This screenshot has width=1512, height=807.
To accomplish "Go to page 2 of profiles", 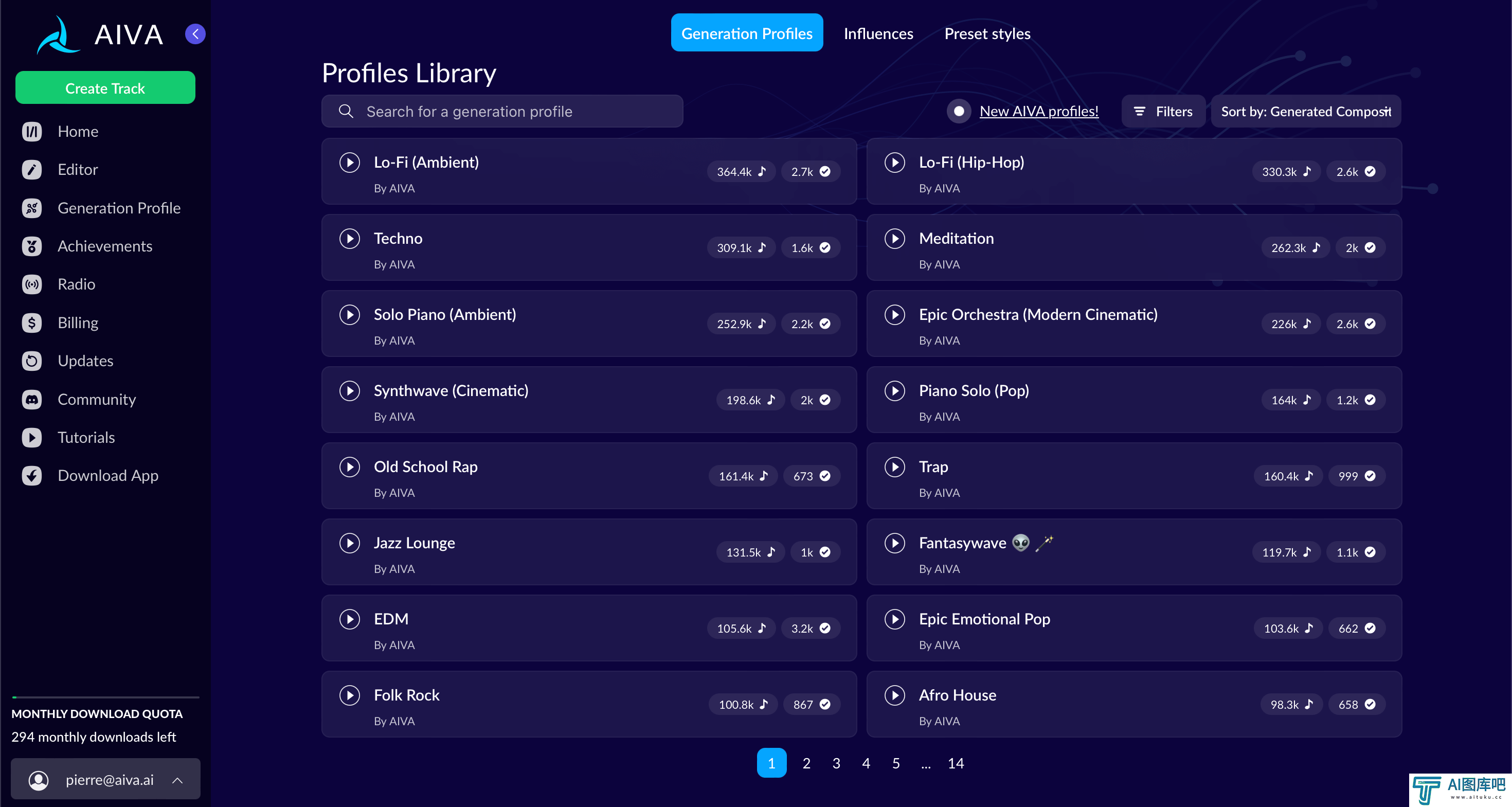I will [806, 763].
